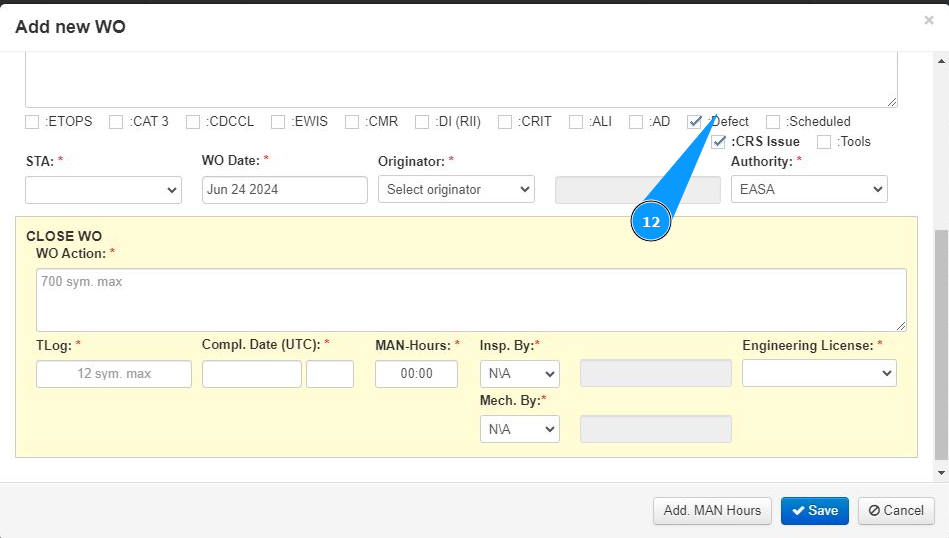
Task: Focus the WO Action text area
Action: [471, 299]
